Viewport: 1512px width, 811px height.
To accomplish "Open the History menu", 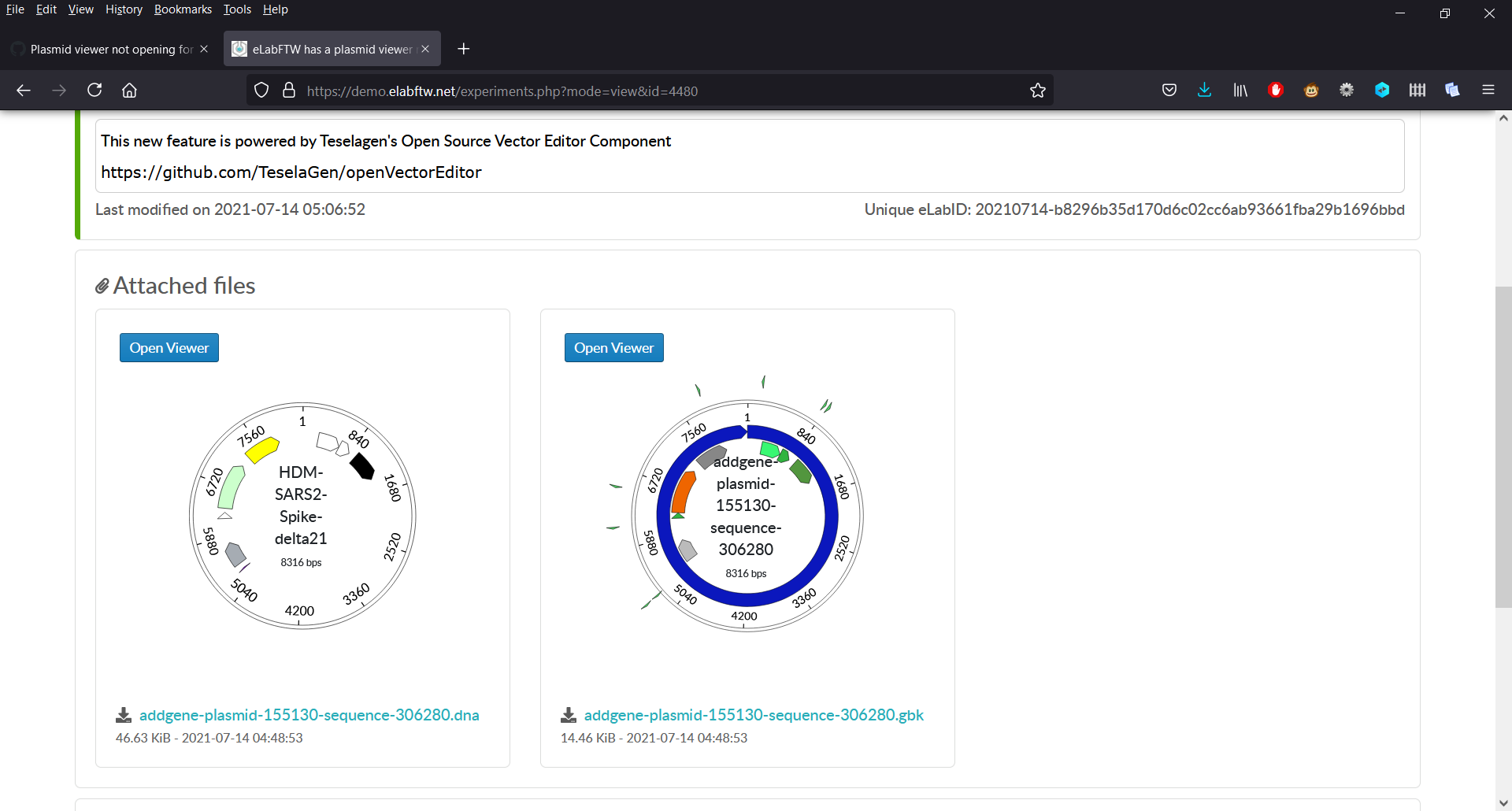I will (x=123, y=9).
